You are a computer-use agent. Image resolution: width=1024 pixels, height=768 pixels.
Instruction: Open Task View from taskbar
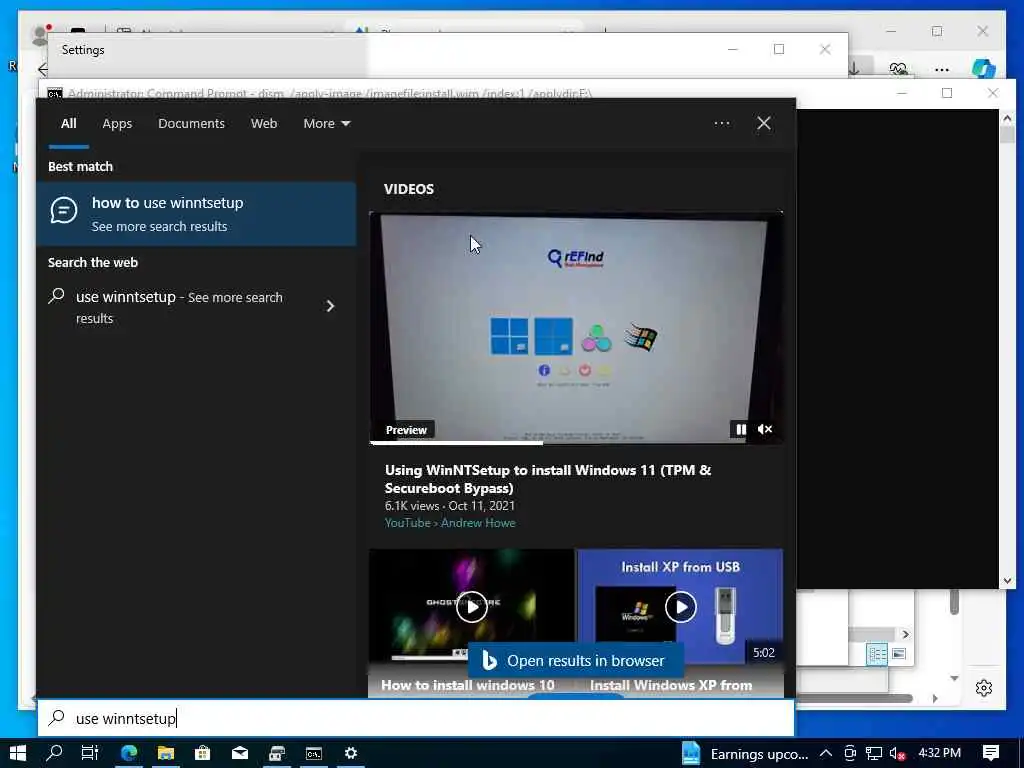coord(89,754)
